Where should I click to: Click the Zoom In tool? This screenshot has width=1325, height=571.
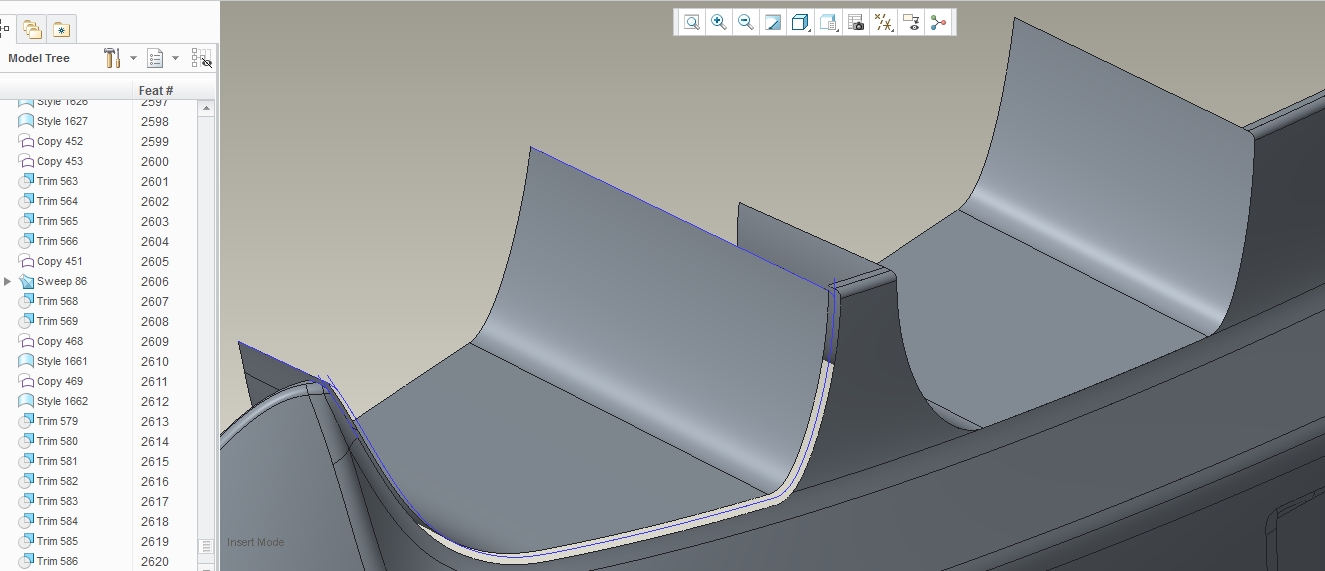coord(718,22)
